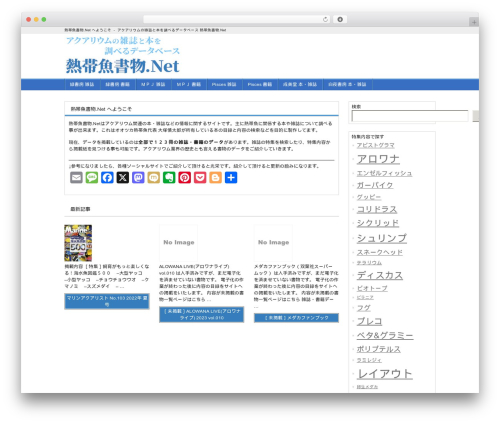Viewport: 500px width, 423px height.
Task: Click the browser address bar
Action: coord(237,19)
